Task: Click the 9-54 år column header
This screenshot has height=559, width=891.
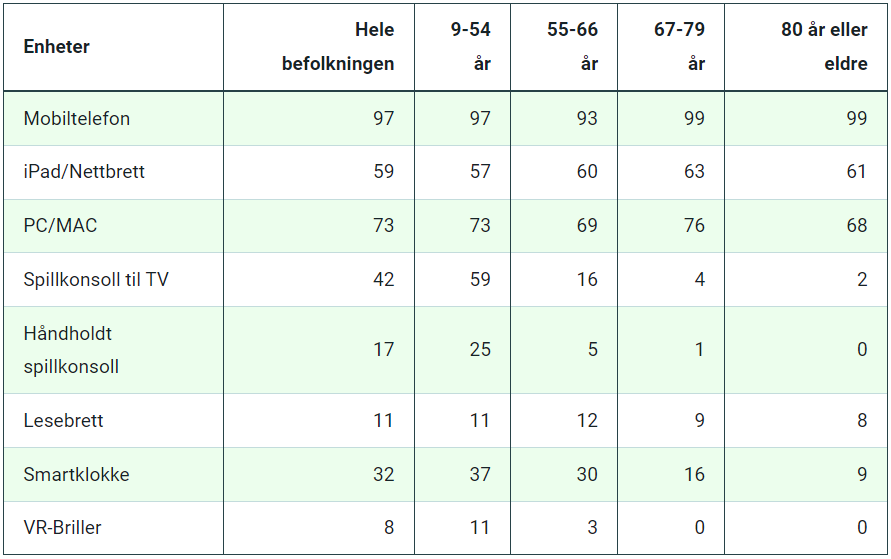Action: click(x=470, y=47)
